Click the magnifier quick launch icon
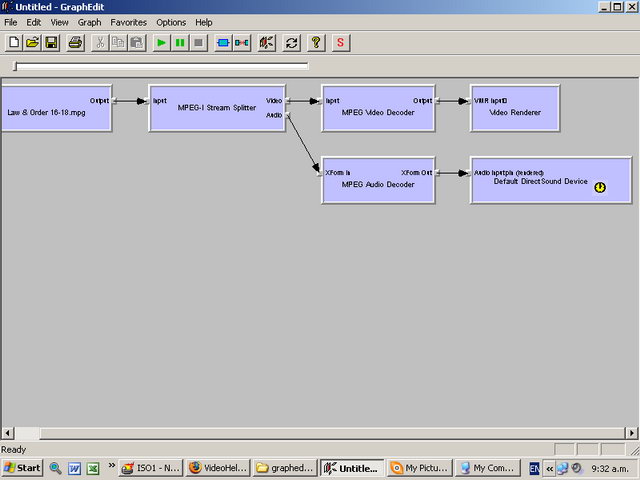Screen dimensions: 640x480 pyautogui.click(x=56, y=468)
